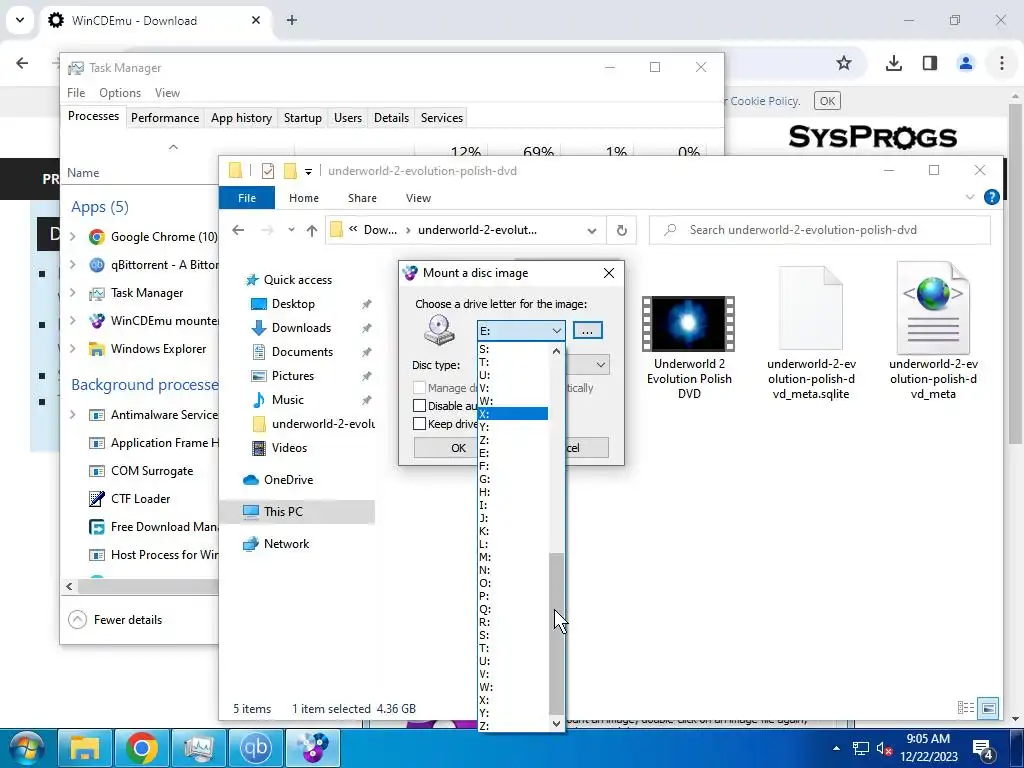
Task: Open the Services tab in Task Manager
Action: click(x=441, y=118)
